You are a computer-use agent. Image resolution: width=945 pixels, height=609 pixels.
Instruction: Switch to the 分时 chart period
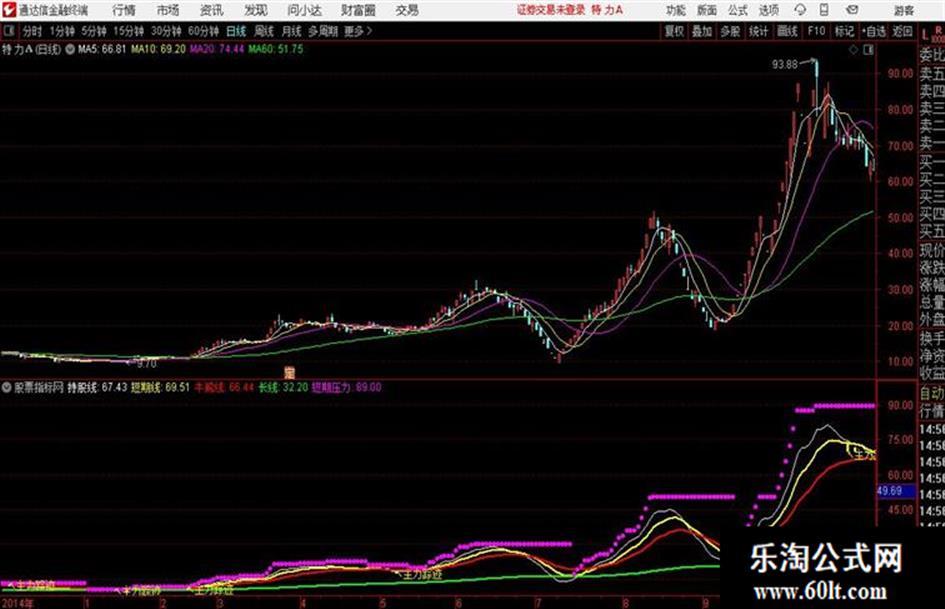[x=33, y=31]
